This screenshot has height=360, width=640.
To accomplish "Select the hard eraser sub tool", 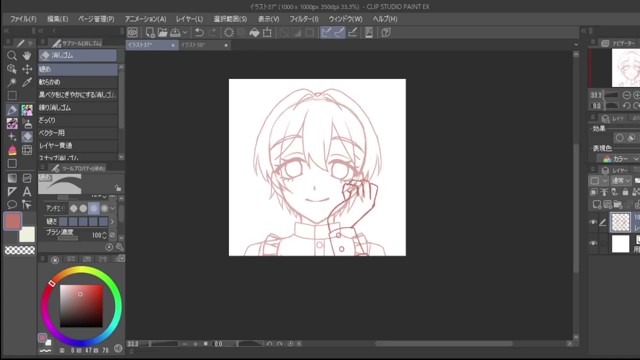I will tap(78, 69).
